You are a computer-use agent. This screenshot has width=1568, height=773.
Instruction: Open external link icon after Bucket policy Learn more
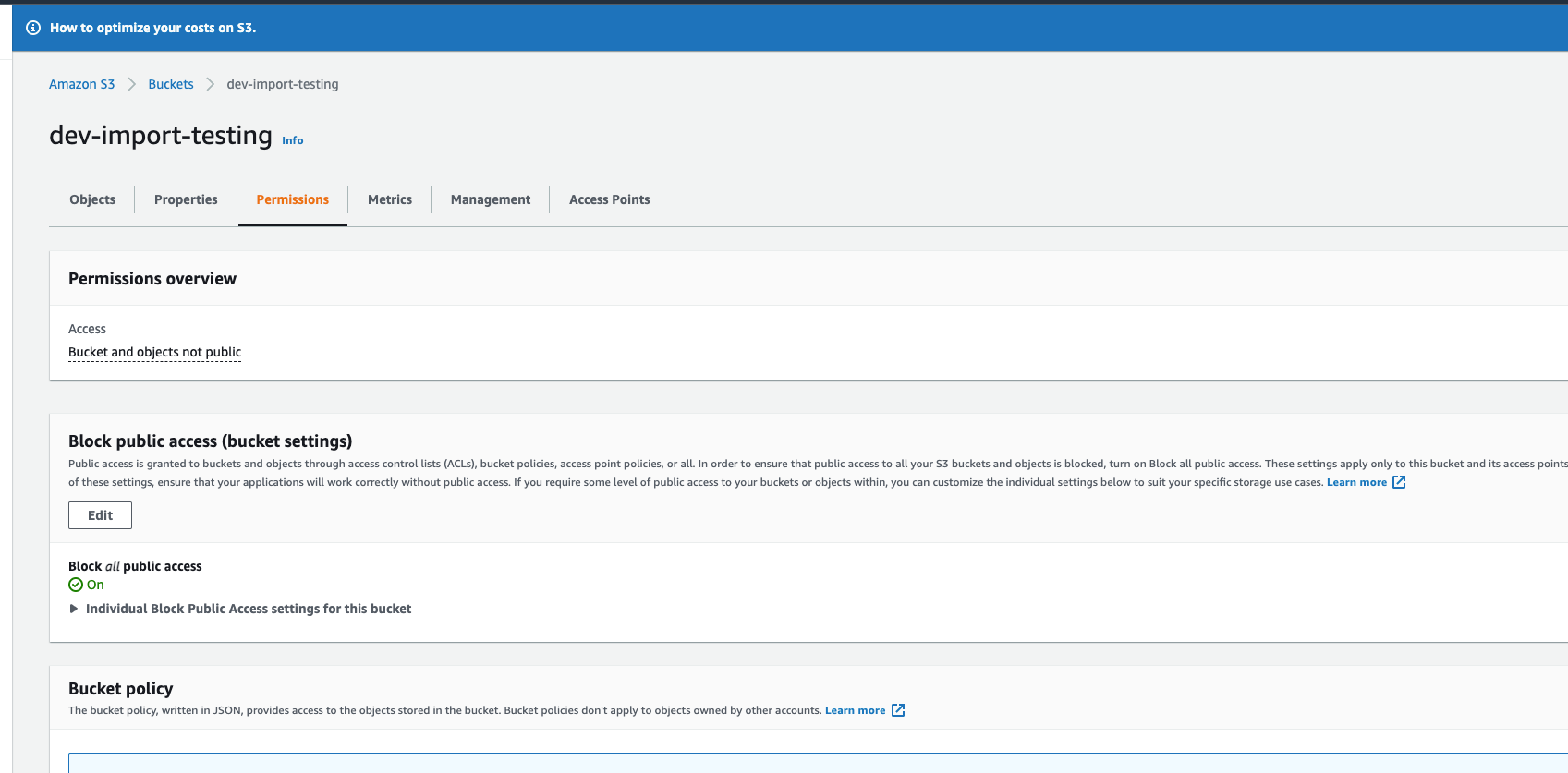tap(898, 710)
